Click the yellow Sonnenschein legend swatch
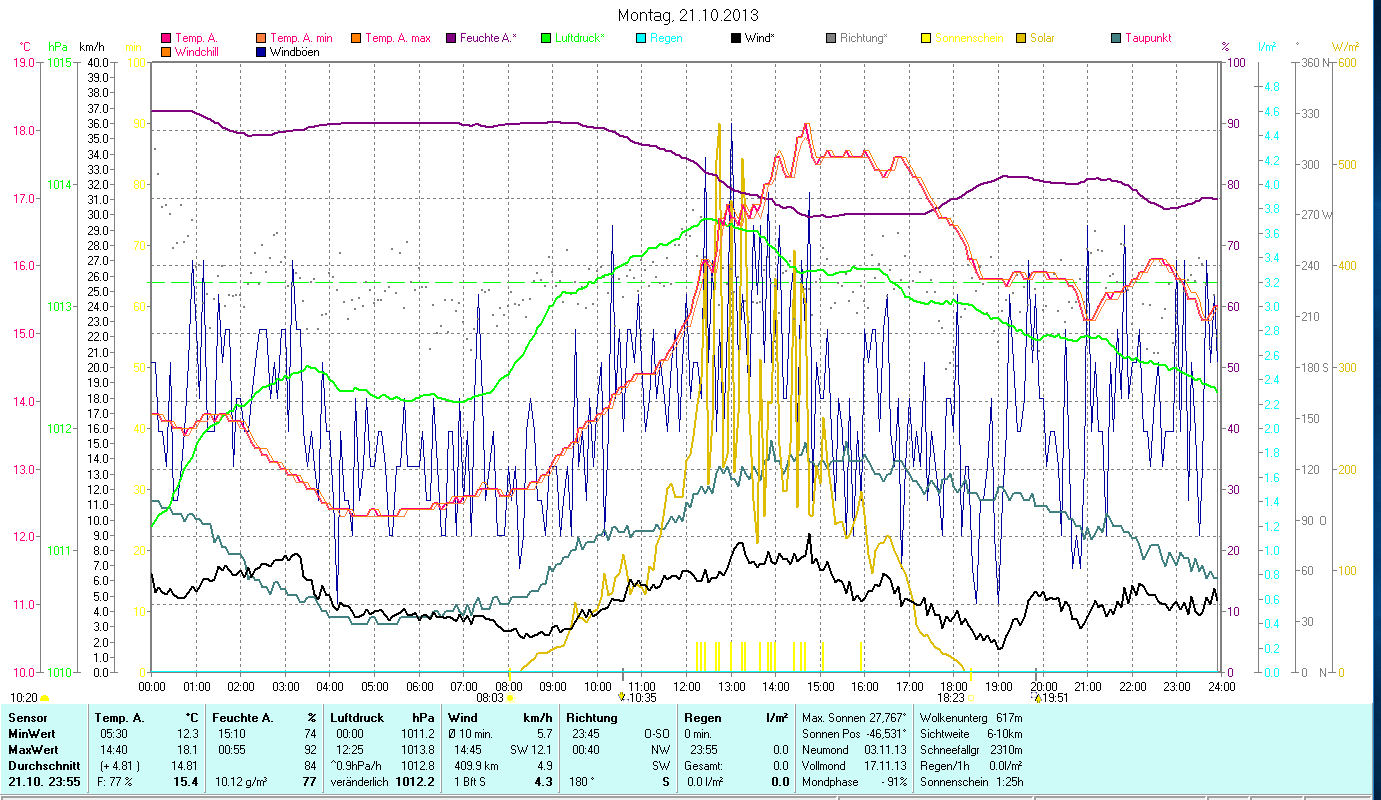The height and width of the screenshot is (800, 1381). pyautogui.click(x=925, y=38)
